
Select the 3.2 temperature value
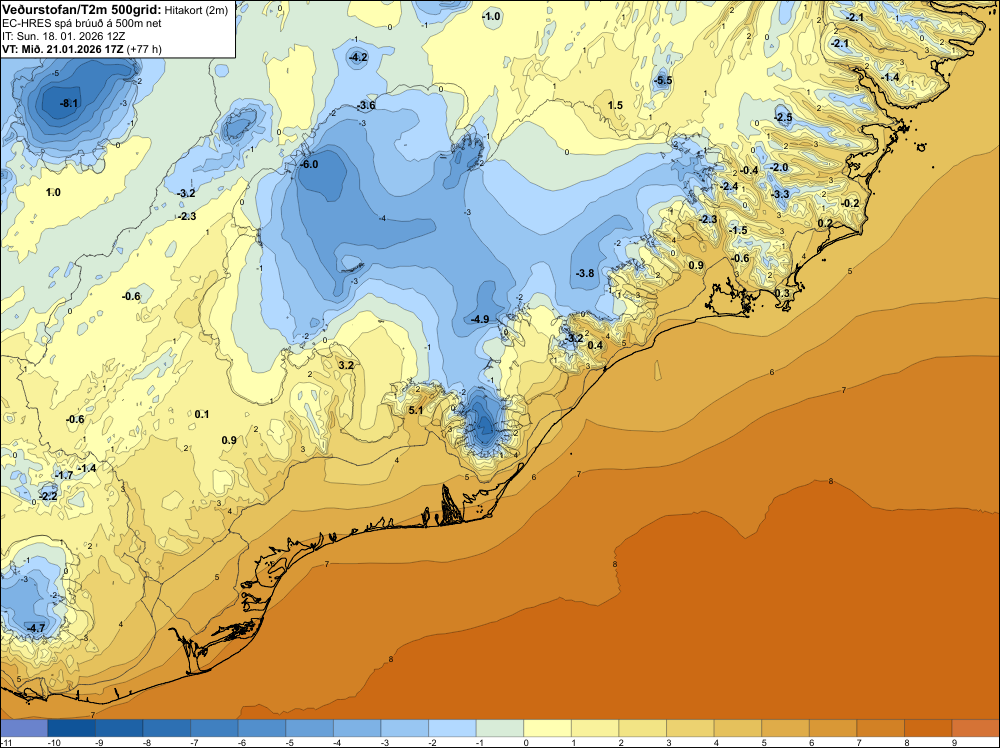point(346,365)
